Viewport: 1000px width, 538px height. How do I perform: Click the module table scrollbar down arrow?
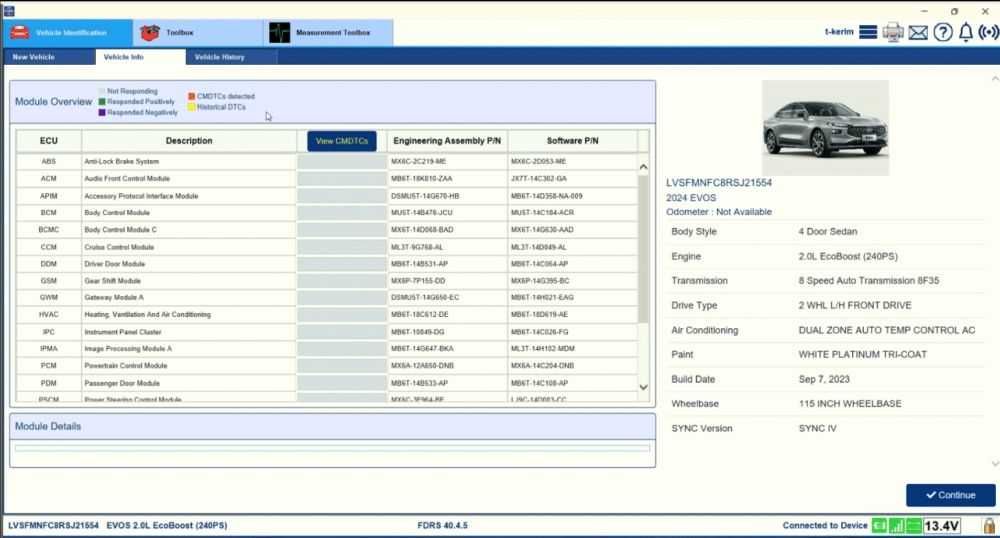(x=643, y=387)
